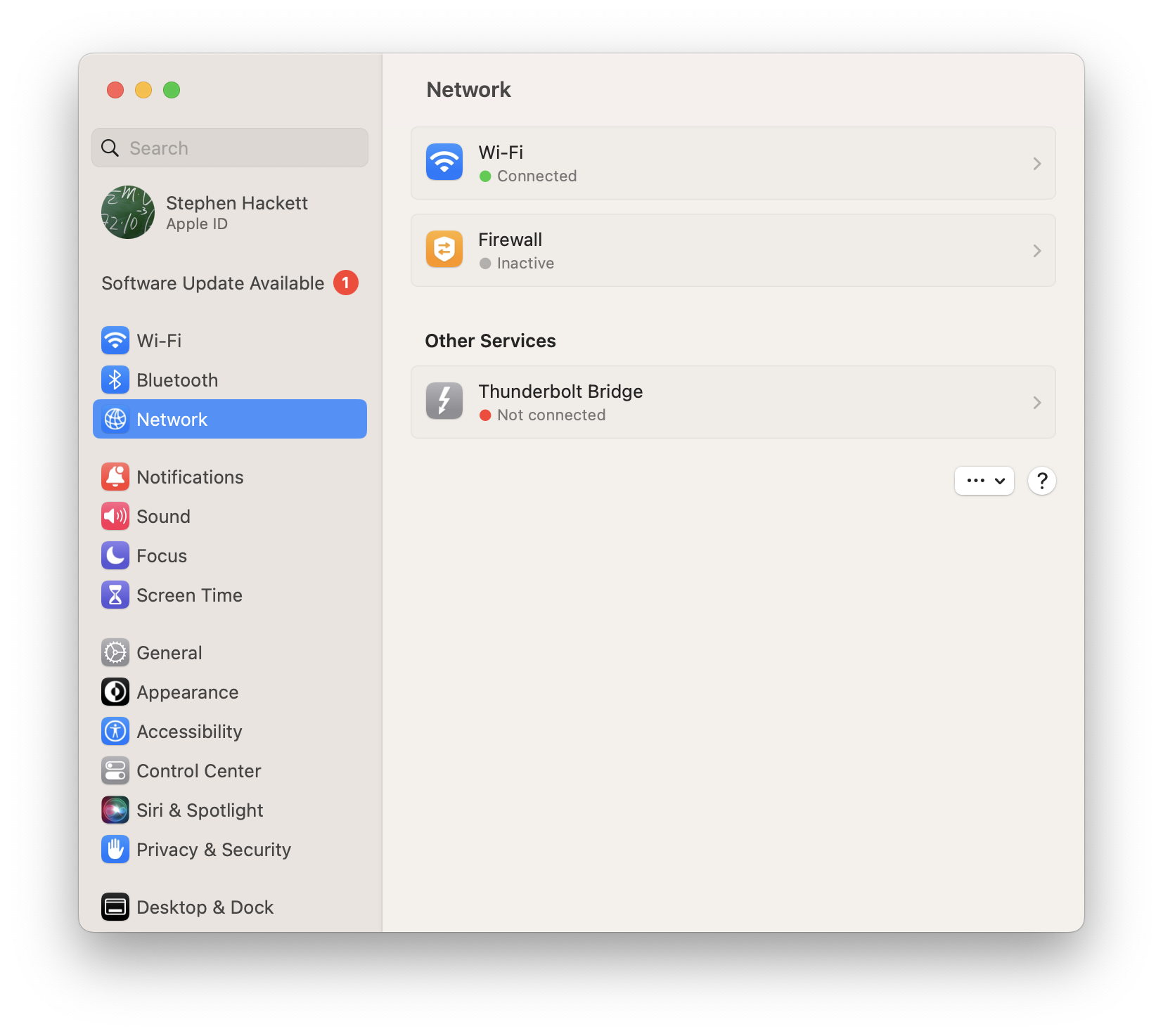Click the Firewall shield icon
Image resolution: width=1163 pixels, height=1036 pixels.
[444, 250]
